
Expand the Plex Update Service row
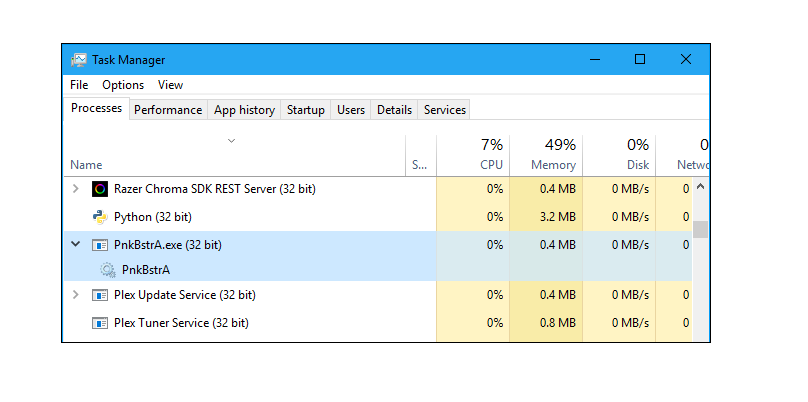pyautogui.click(x=76, y=295)
